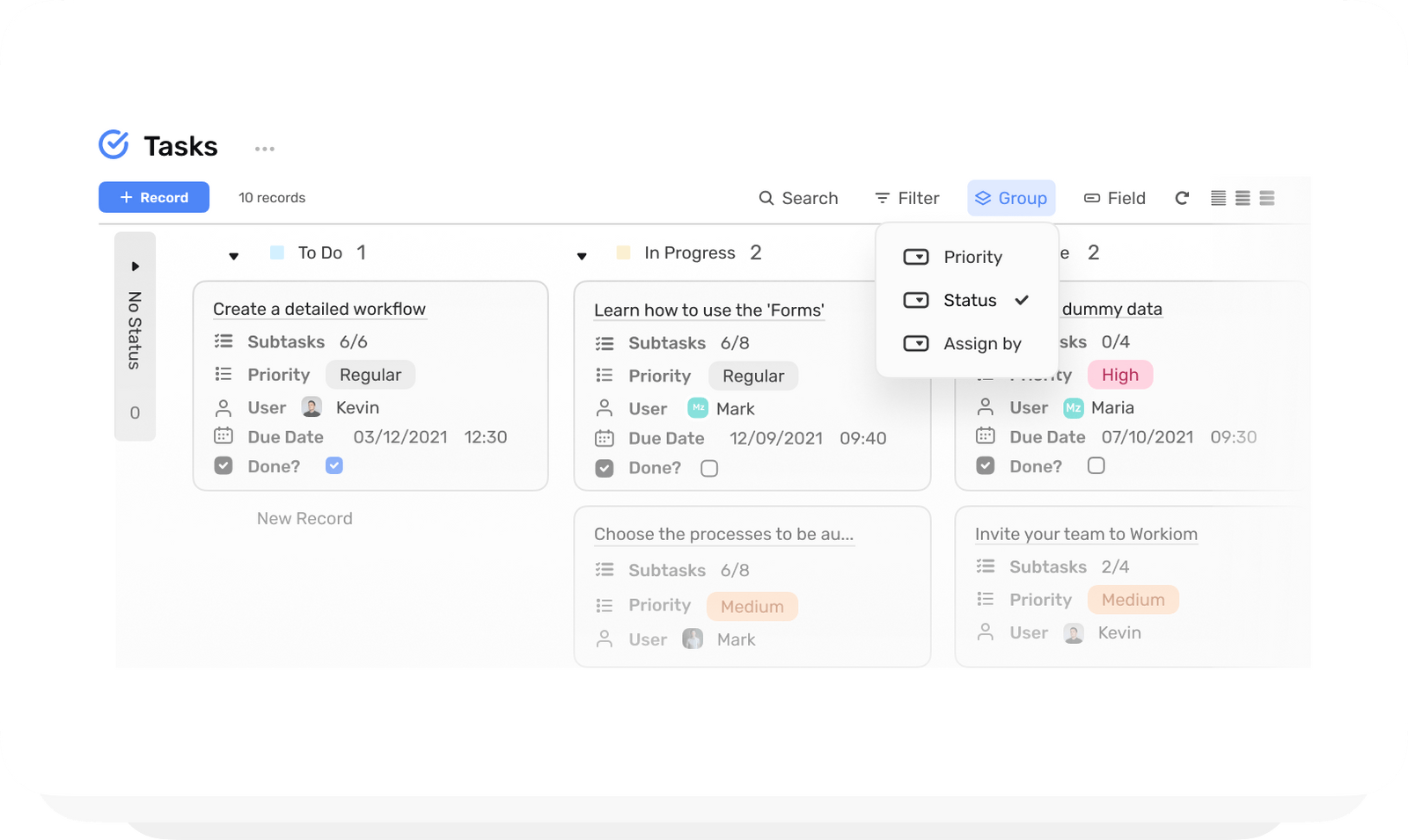Choose 'Assign by' in the Group menu
This screenshot has width=1408, height=840.
(981, 343)
